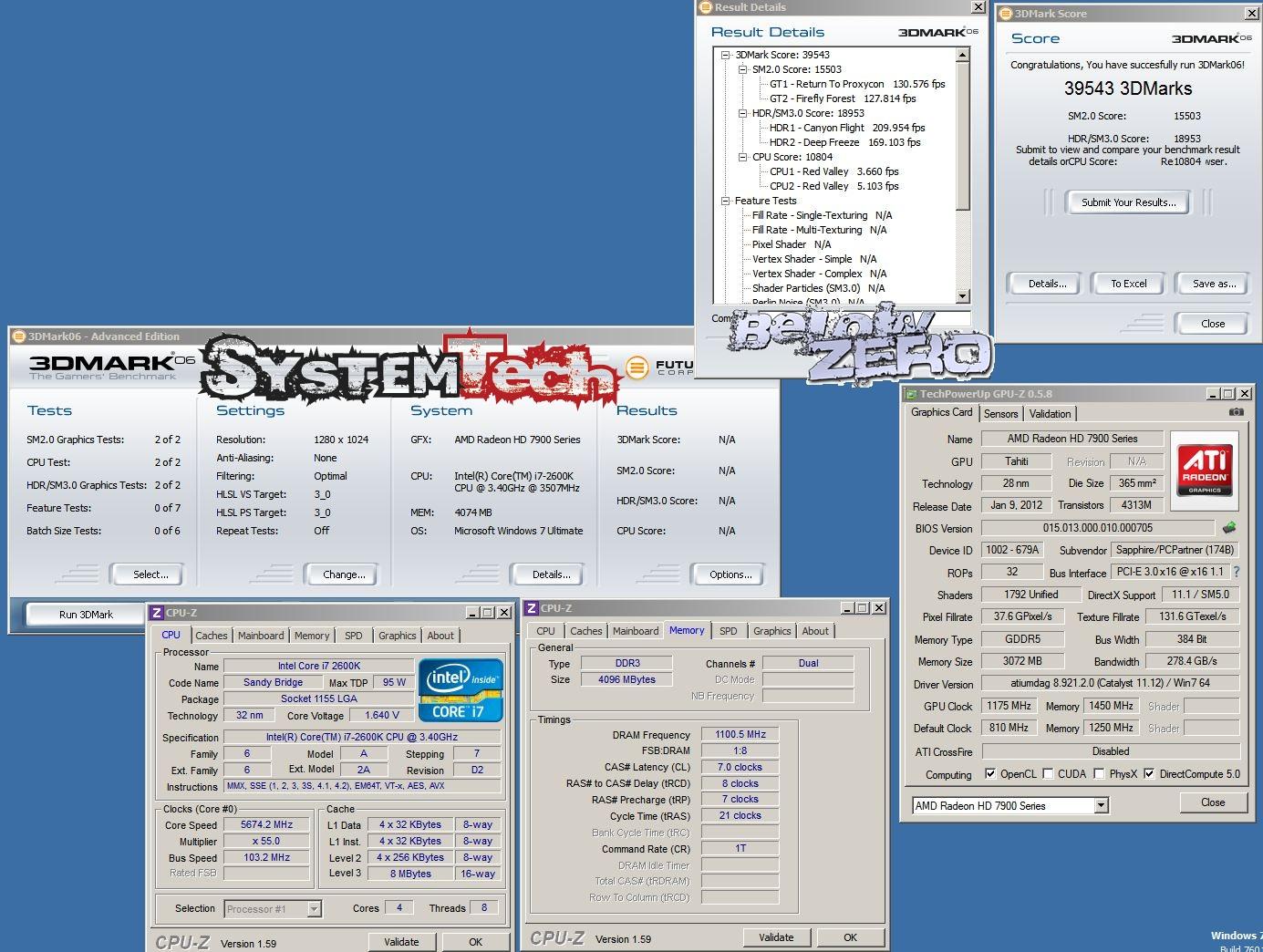Collapse the HDR/SM3.0 Score tree node

743,113
